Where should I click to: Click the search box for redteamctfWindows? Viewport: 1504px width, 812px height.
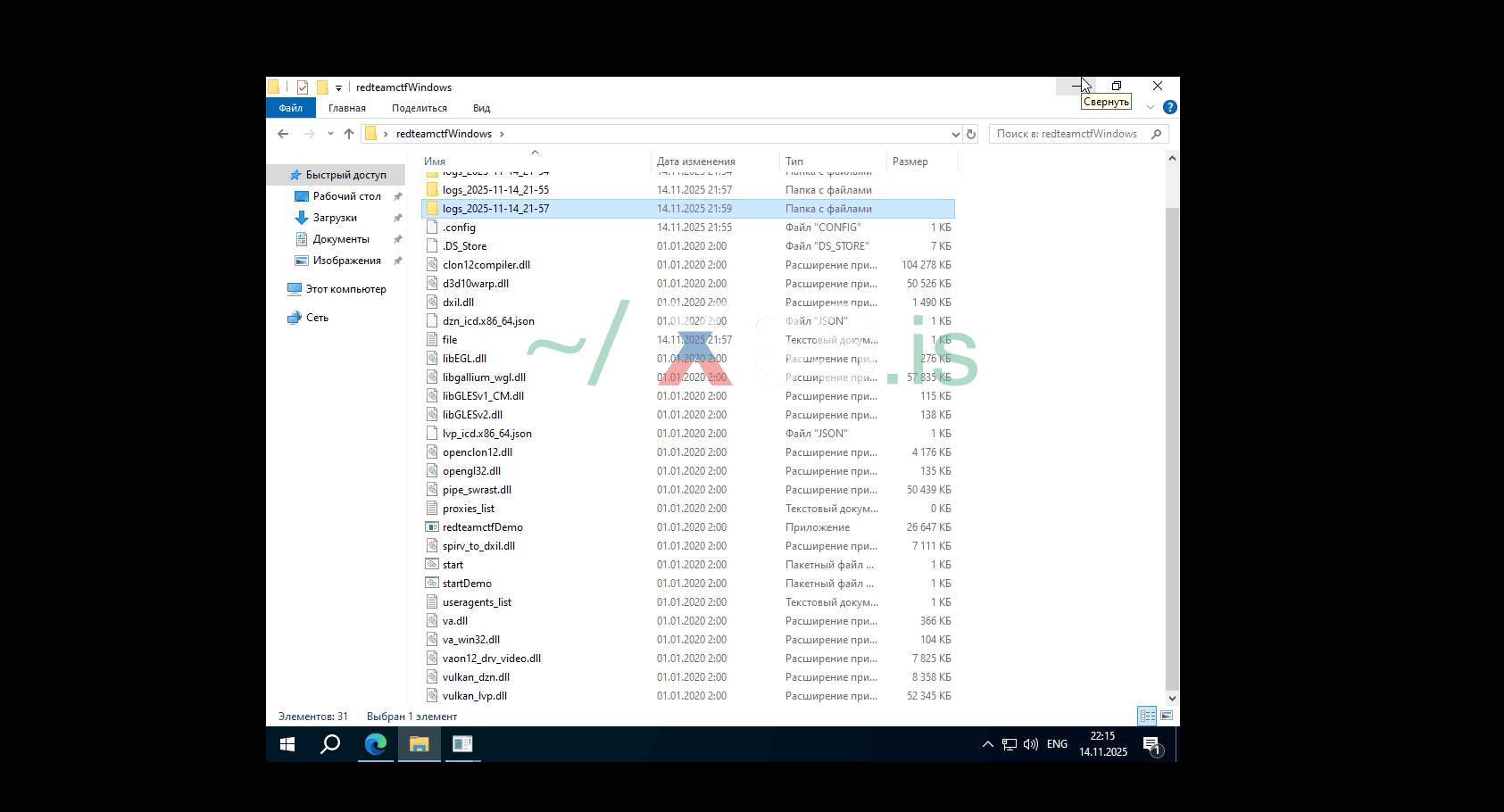pos(1078,134)
